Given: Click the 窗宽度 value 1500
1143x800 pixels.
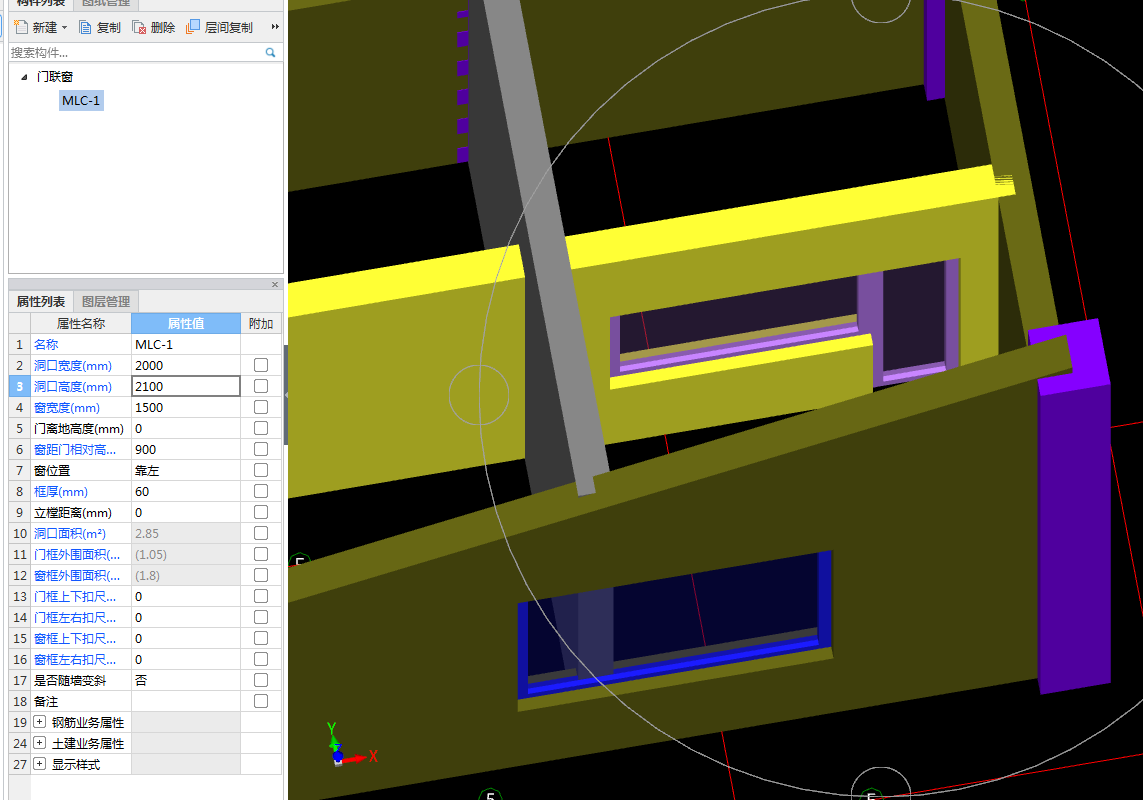Looking at the screenshot, I should pyautogui.click(x=186, y=408).
